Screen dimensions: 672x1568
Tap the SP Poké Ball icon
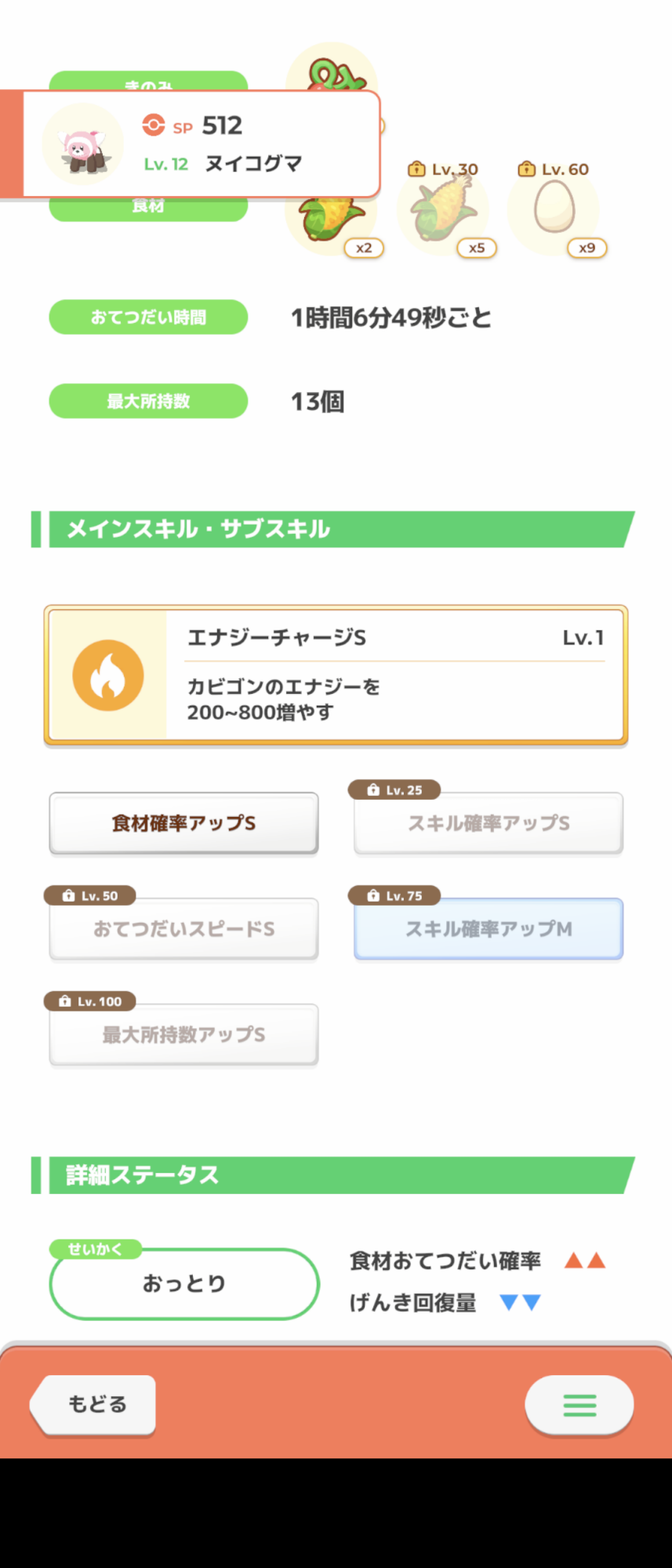click(154, 125)
